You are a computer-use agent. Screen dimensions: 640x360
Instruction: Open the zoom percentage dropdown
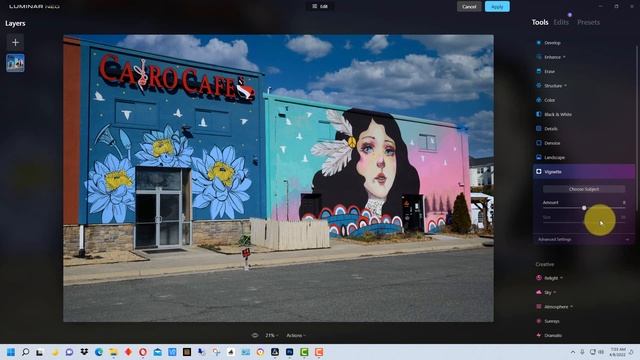point(271,336)
